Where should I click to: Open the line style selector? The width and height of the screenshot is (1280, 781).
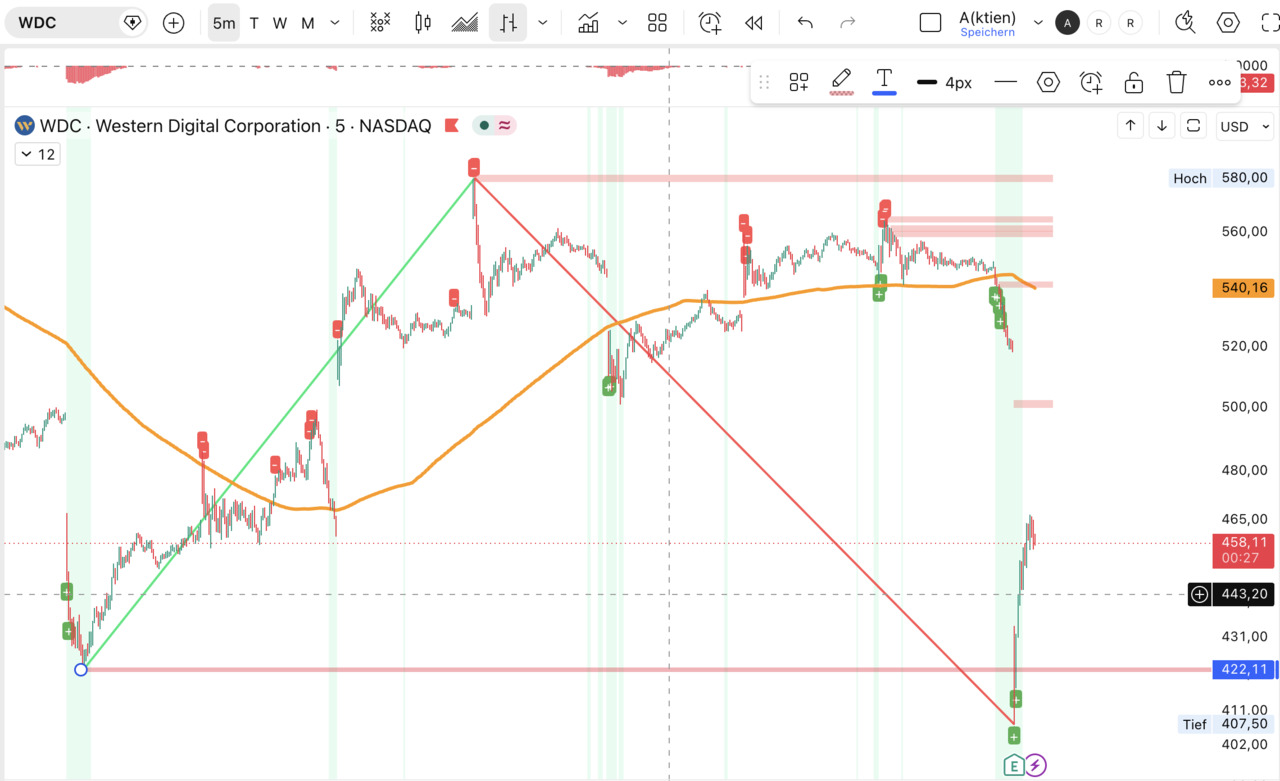point(1006,82)
